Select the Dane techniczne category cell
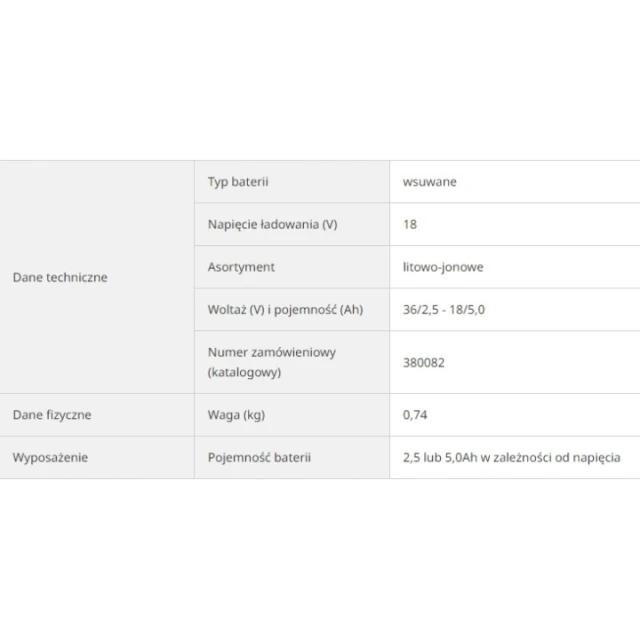This screenshot has height=640, width=640. [x=97, y=277]
